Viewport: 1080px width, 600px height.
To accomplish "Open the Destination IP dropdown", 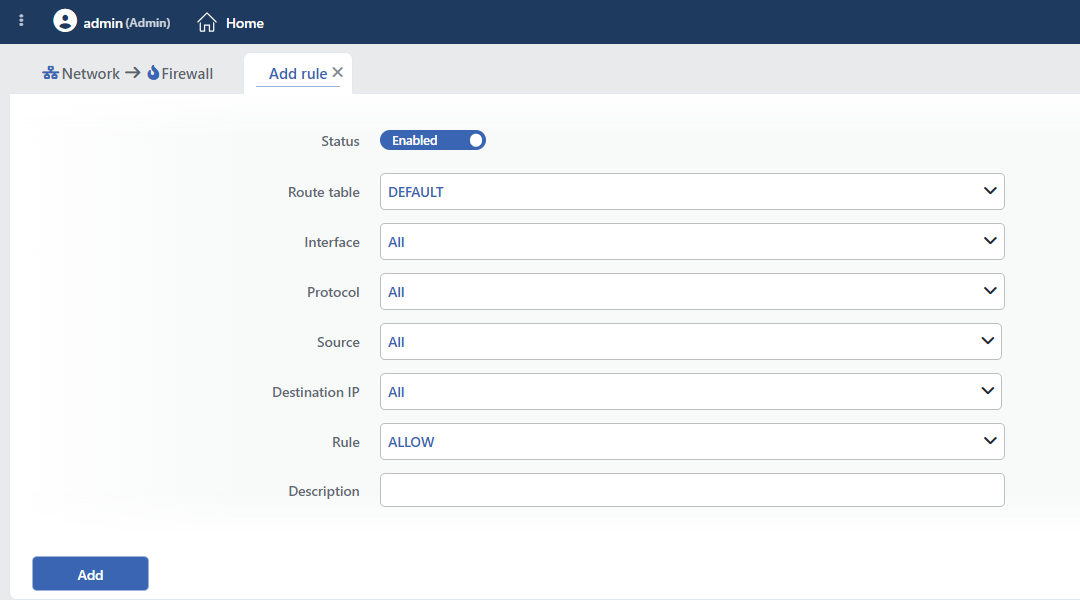I will click(690, 392).
